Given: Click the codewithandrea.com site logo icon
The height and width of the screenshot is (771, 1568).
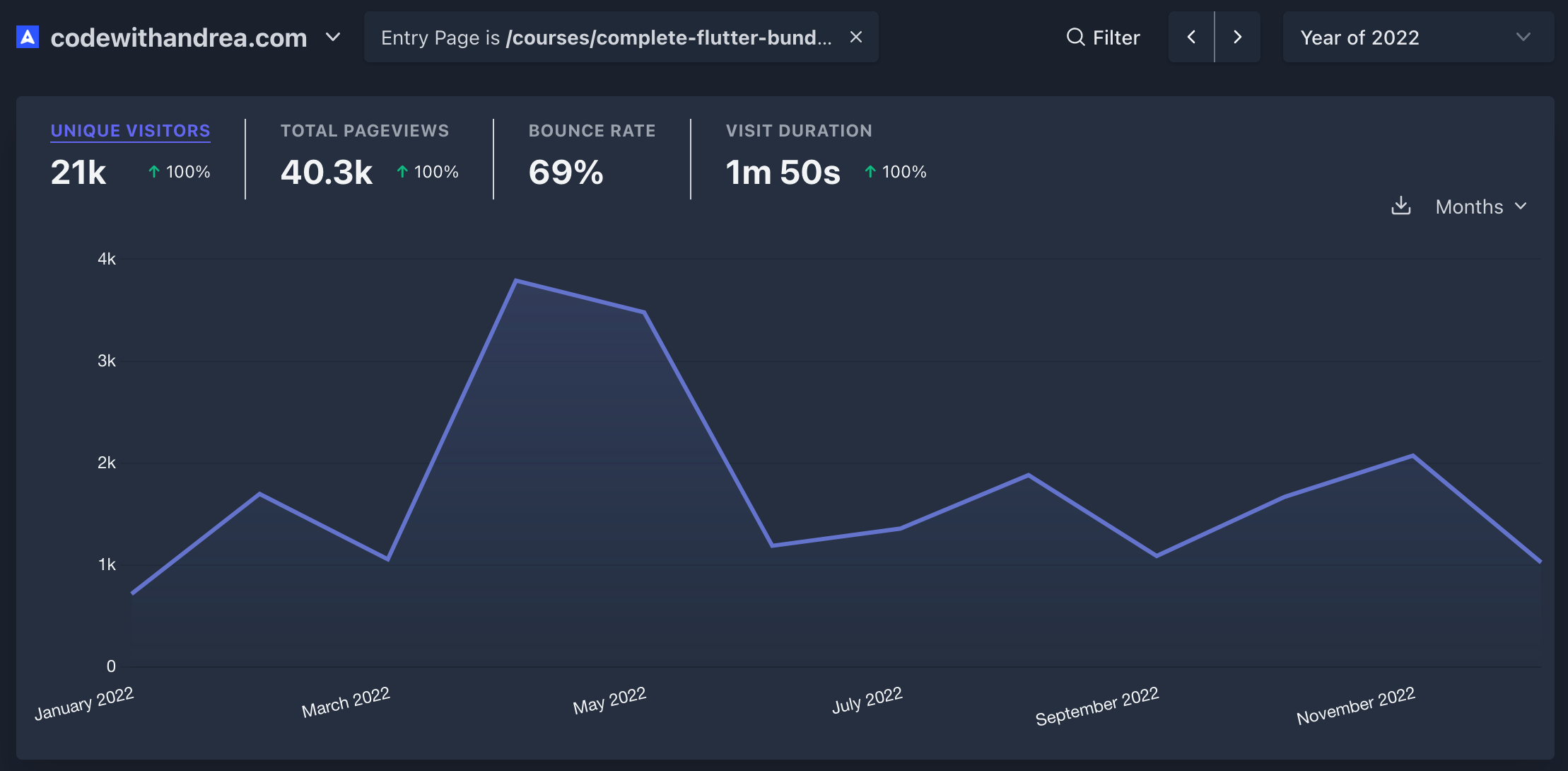Looking at the screenshot, I should pos(26,36).
